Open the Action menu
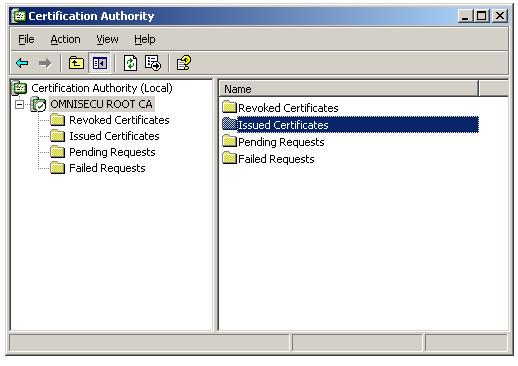Image resolution: width=518 pixels, height=366 pixels. coord(65,39)
